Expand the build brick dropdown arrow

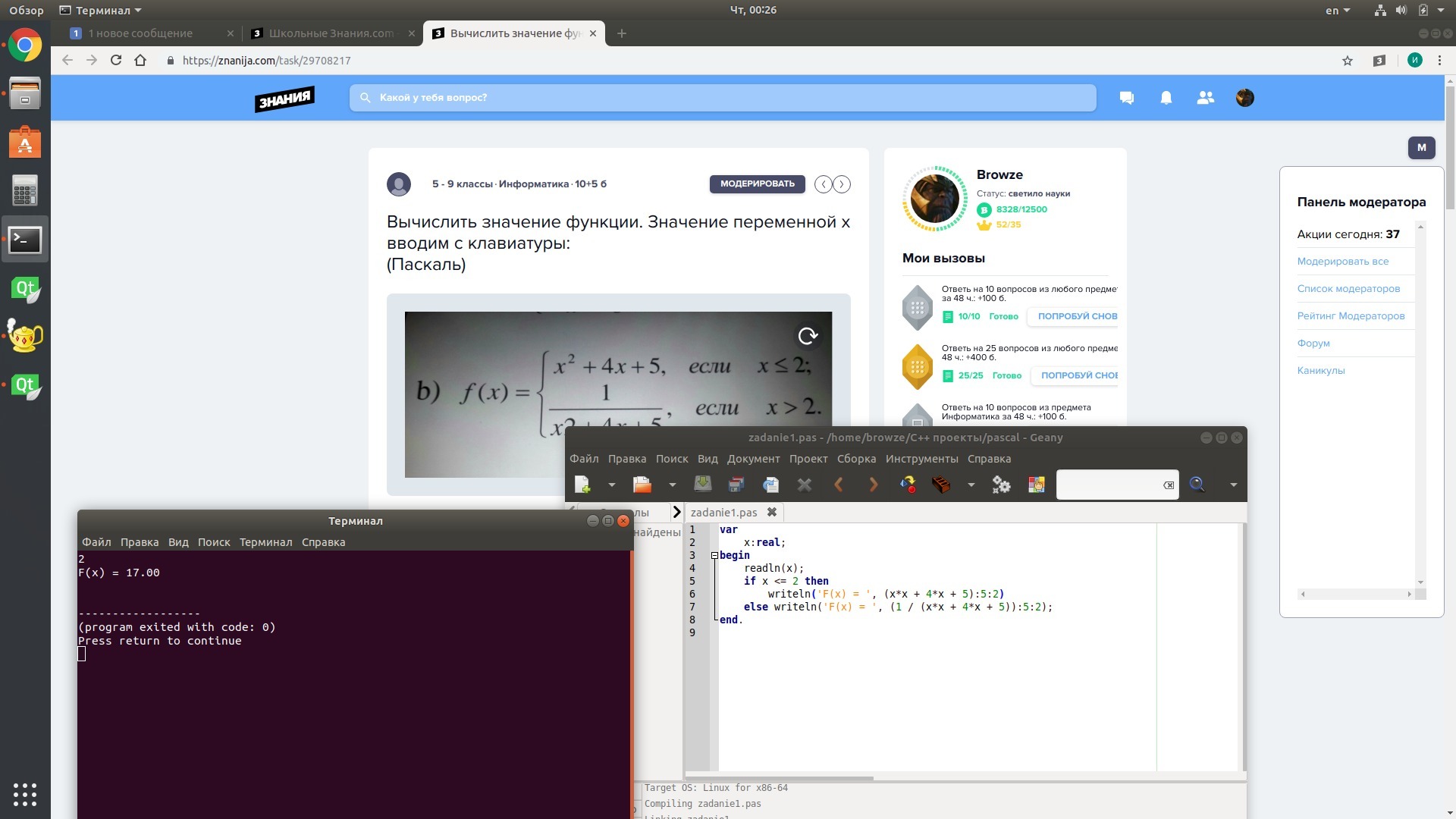(x=971, y=485)
